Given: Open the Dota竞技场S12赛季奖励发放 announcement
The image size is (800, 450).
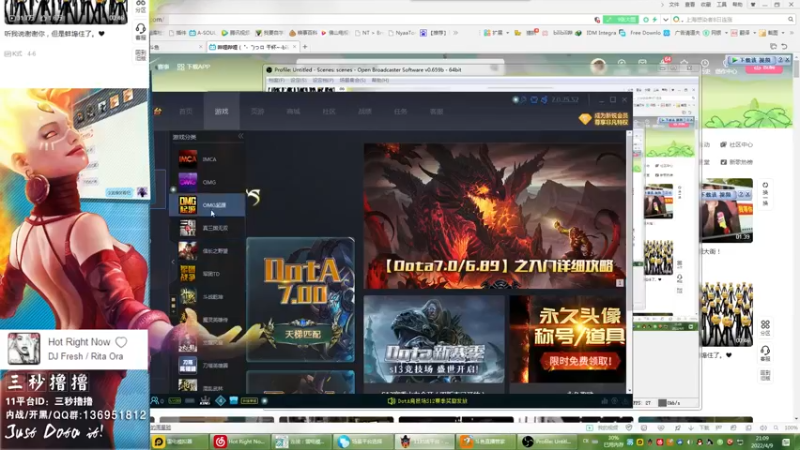Looking at the screenshot, I should click(x=428, y=401).
